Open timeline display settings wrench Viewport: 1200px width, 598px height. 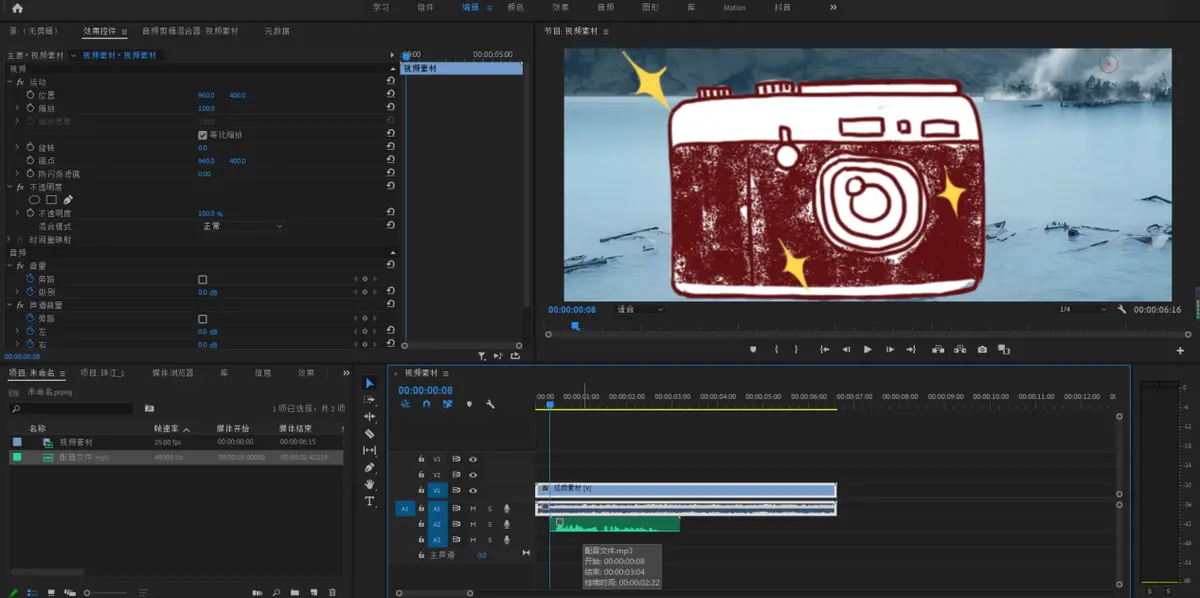coord(490,404)
